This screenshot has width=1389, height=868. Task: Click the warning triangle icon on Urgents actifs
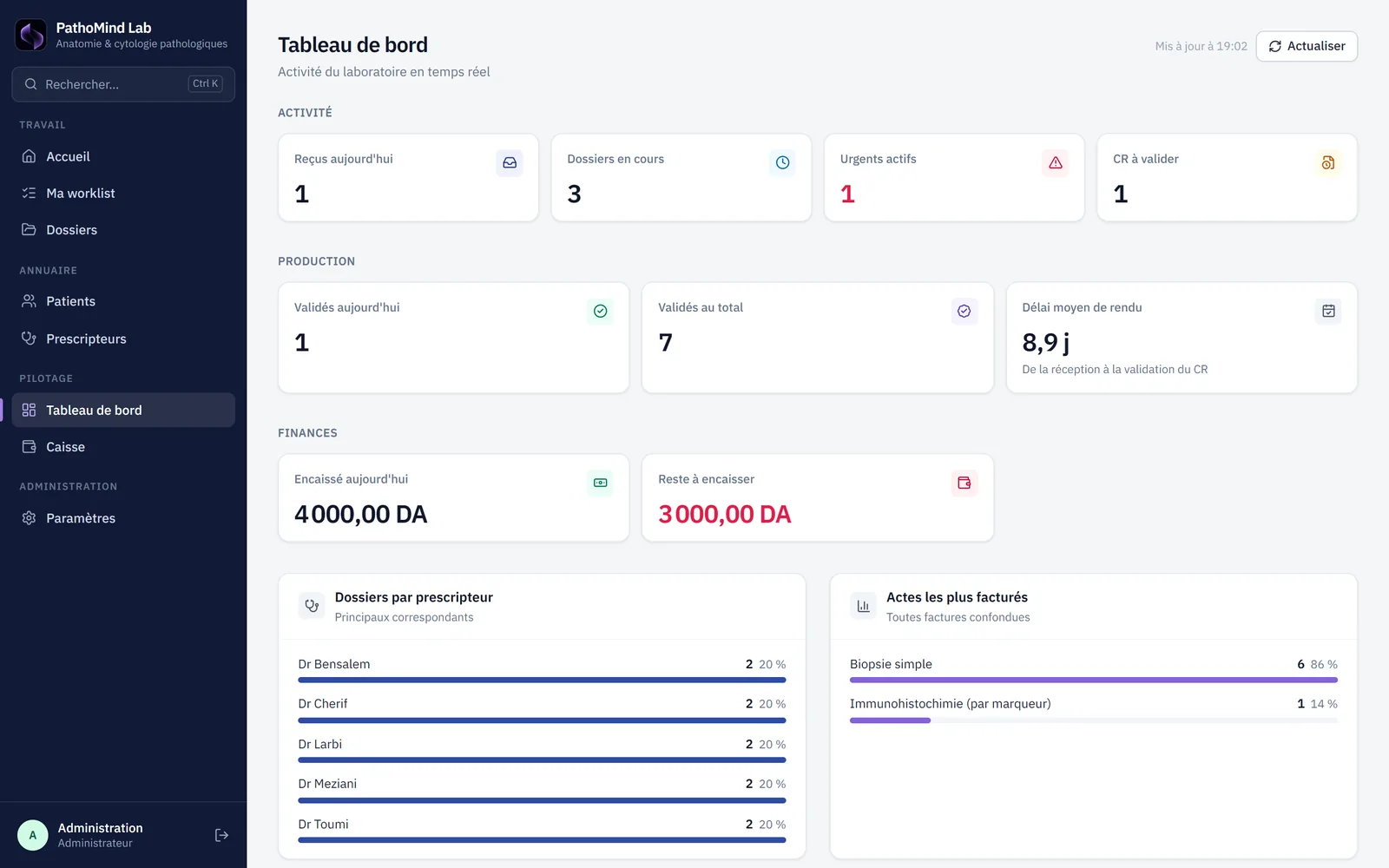(1056, 162)
